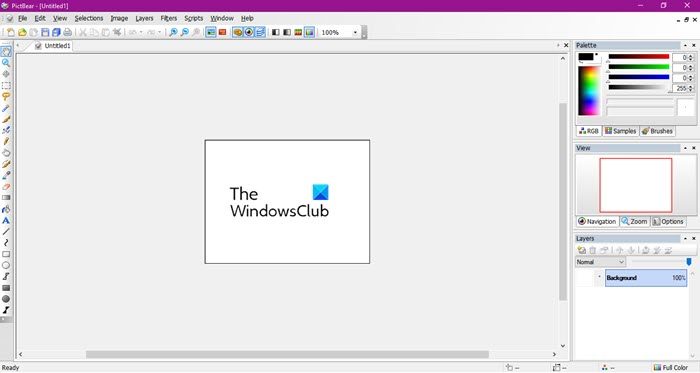Screen dimensions: 700x373
Task: Select the Rectangular selection tool
Action: pos(6,85)
